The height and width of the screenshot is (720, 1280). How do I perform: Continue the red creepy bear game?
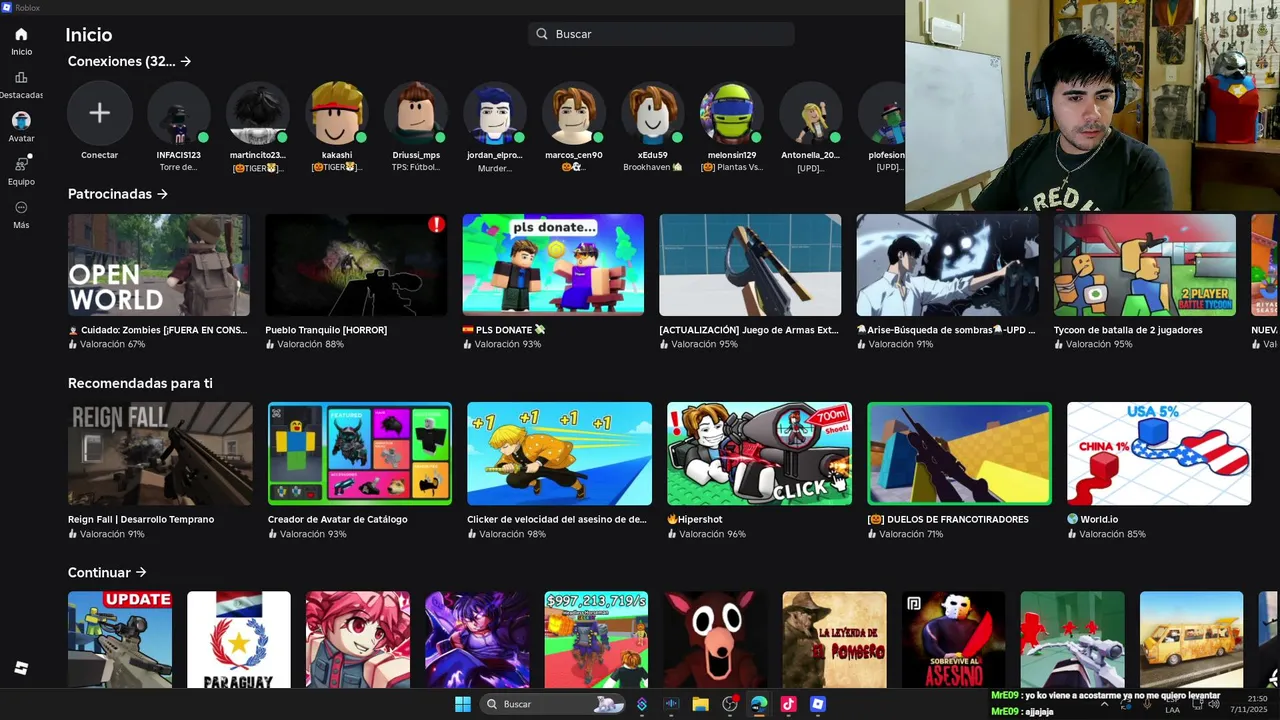coord(715,639)
